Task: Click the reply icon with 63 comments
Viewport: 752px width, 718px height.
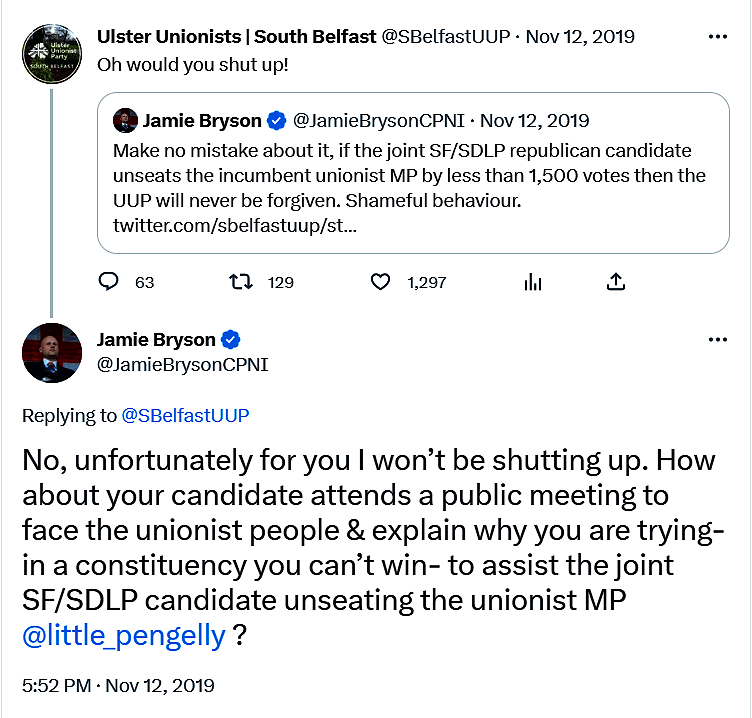Action: (109, 282)
